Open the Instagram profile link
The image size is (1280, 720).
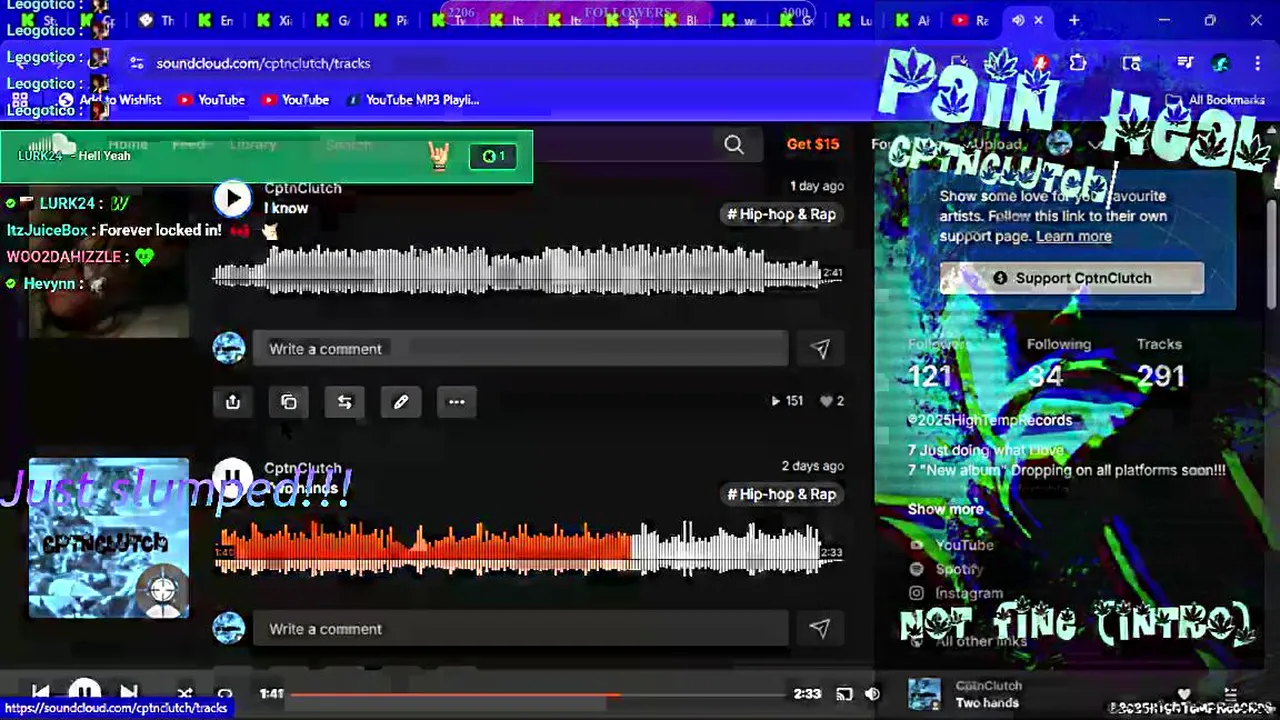pyautogui.click(x=968, y=593)
